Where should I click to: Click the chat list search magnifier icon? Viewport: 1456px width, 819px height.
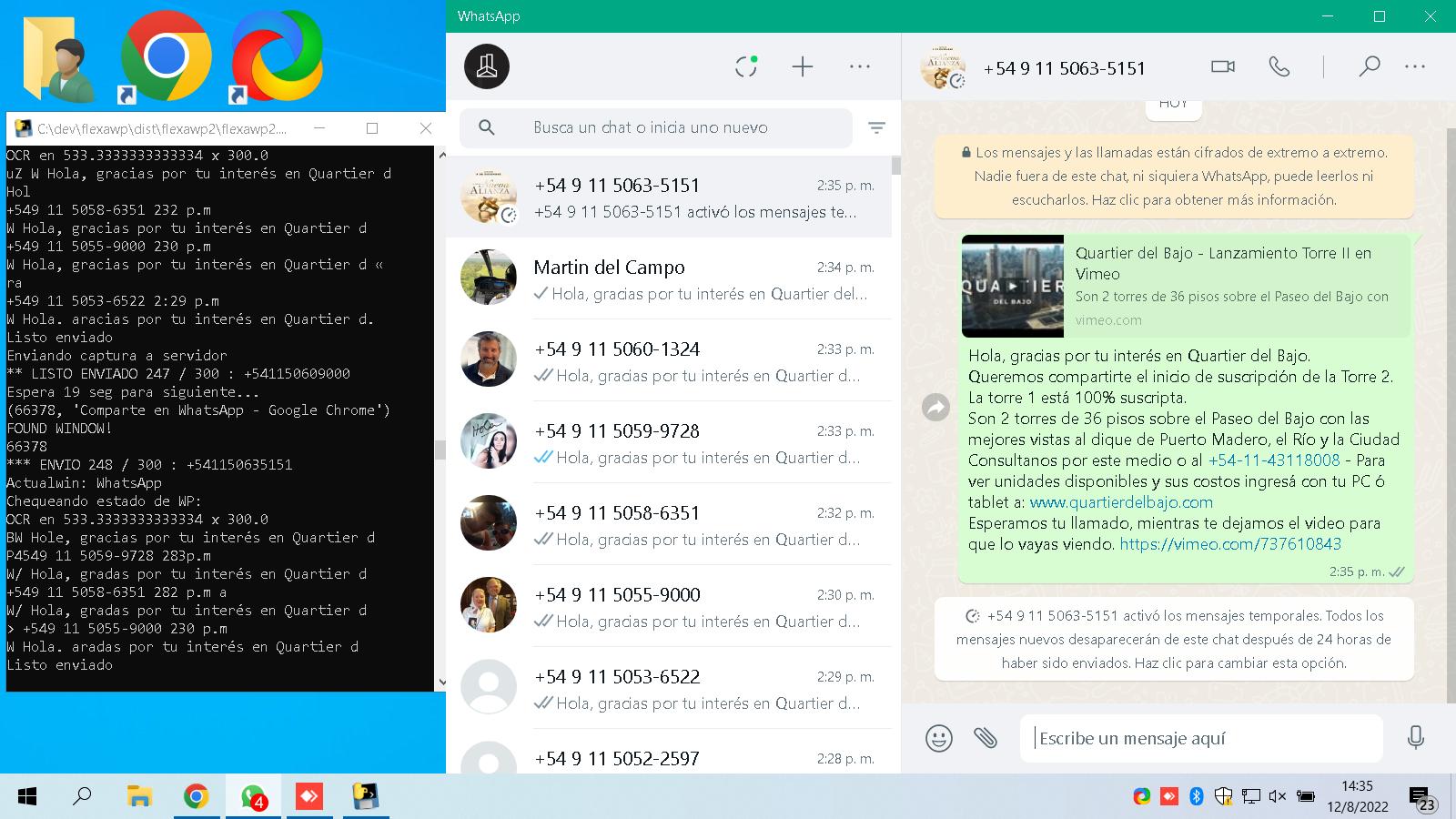pyautogui.click(x=487, y=128)
